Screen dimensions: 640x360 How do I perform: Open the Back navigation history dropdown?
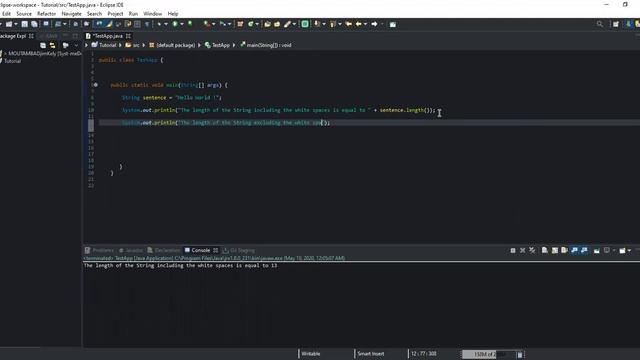[x=365, y=24]
